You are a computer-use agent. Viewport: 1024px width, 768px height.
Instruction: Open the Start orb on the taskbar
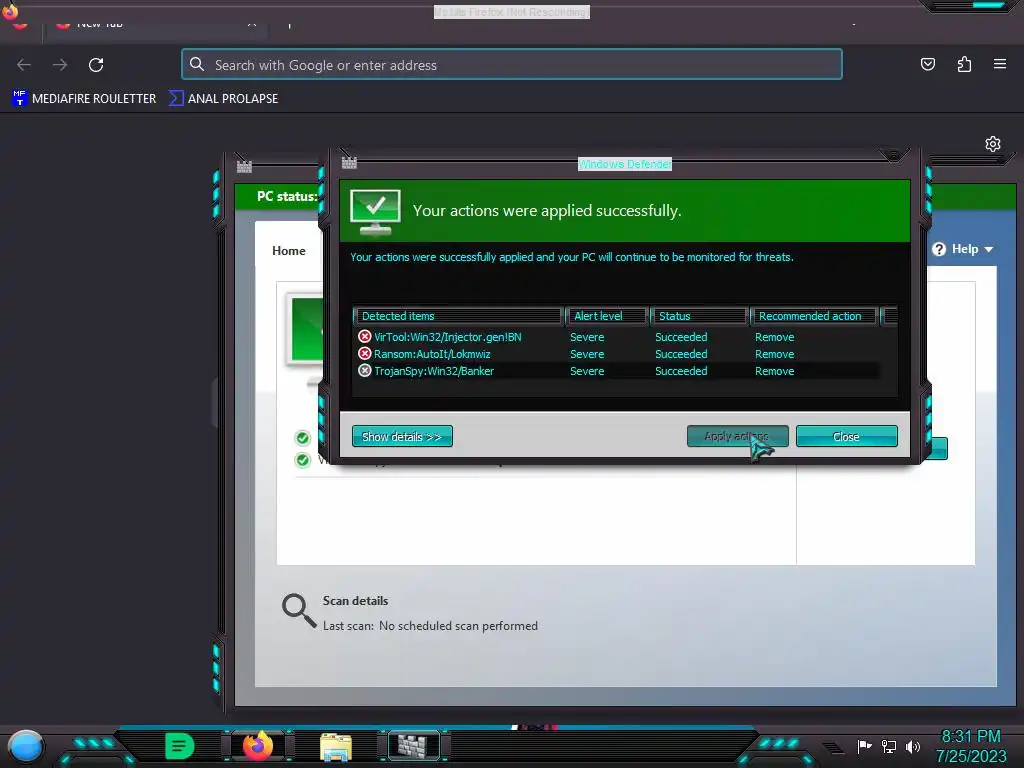click(x=25, y=746)
